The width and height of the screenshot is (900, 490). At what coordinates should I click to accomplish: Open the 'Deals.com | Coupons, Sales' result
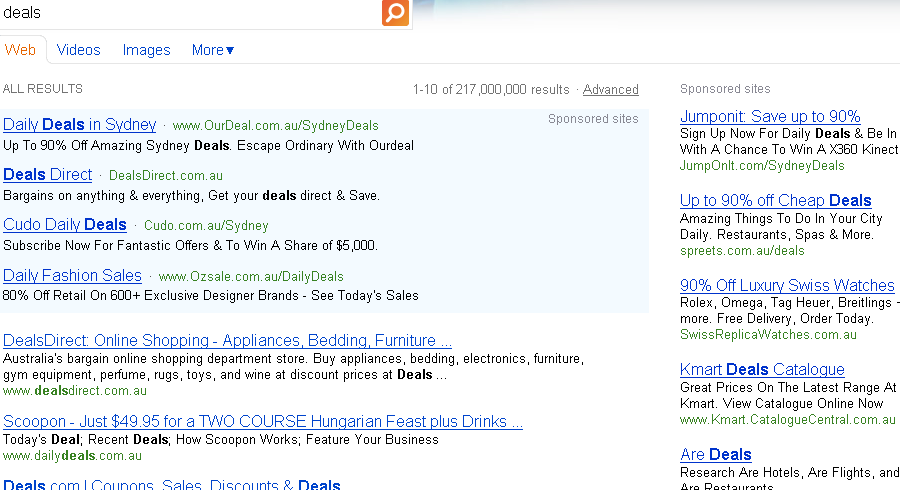[172, 485]
